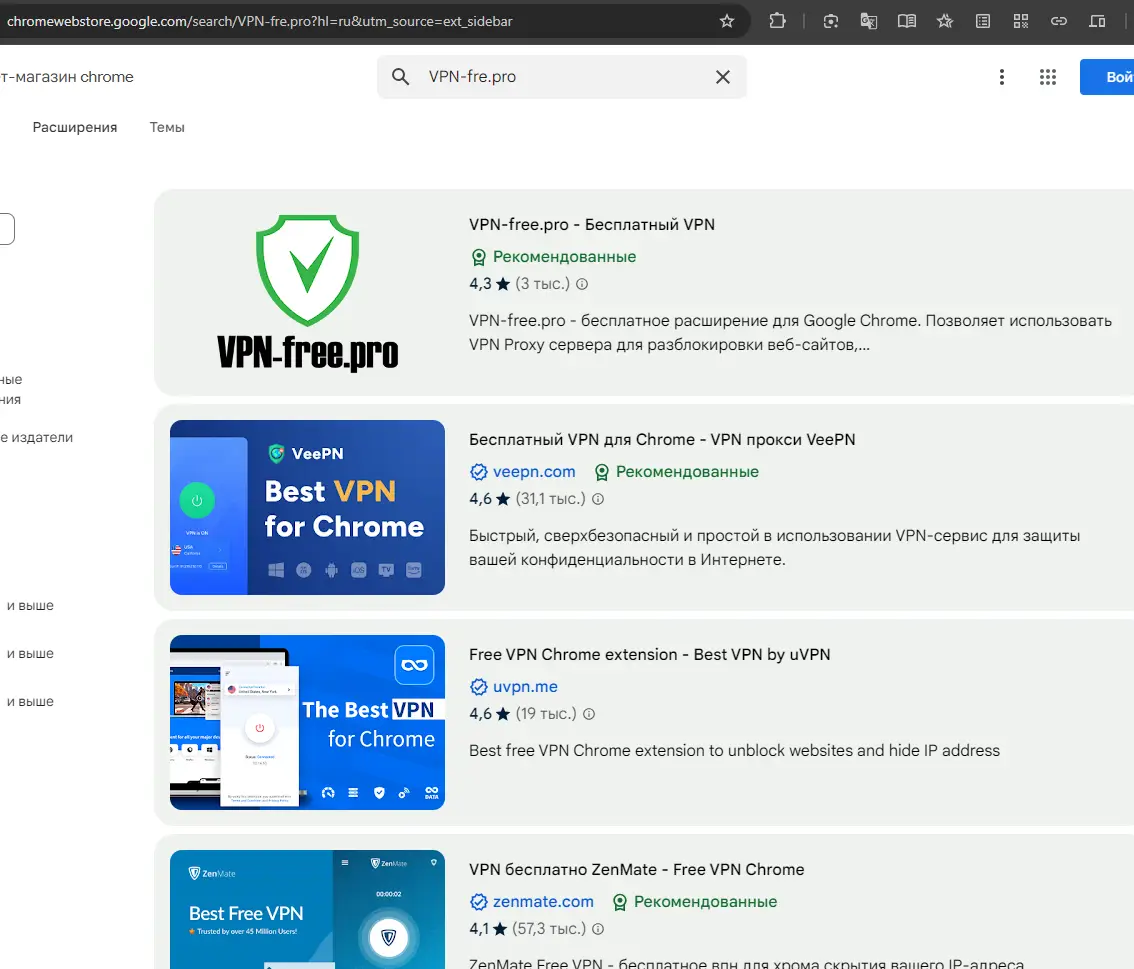Click verified badge beside uvpn.me
1134x969 pixels.
(479, 687)
